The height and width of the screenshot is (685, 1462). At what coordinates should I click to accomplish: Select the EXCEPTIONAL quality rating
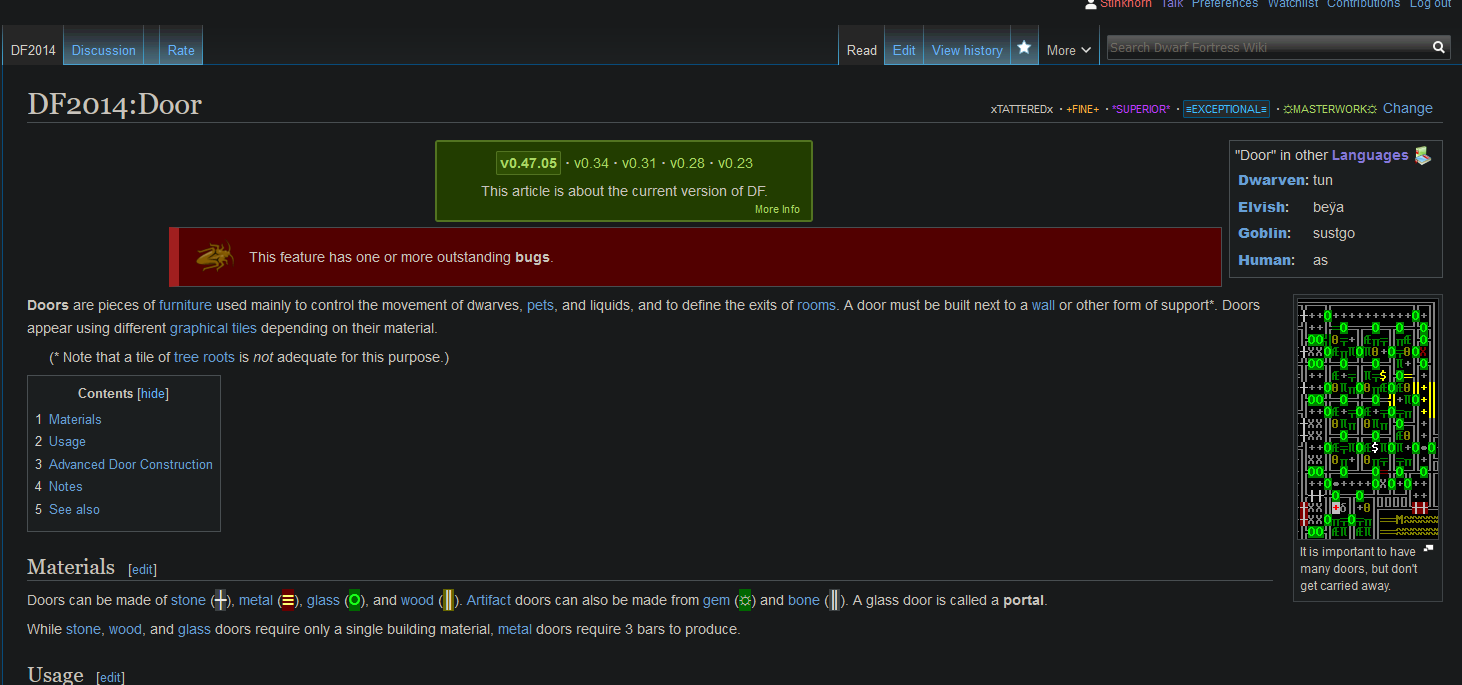point(1226,109)
